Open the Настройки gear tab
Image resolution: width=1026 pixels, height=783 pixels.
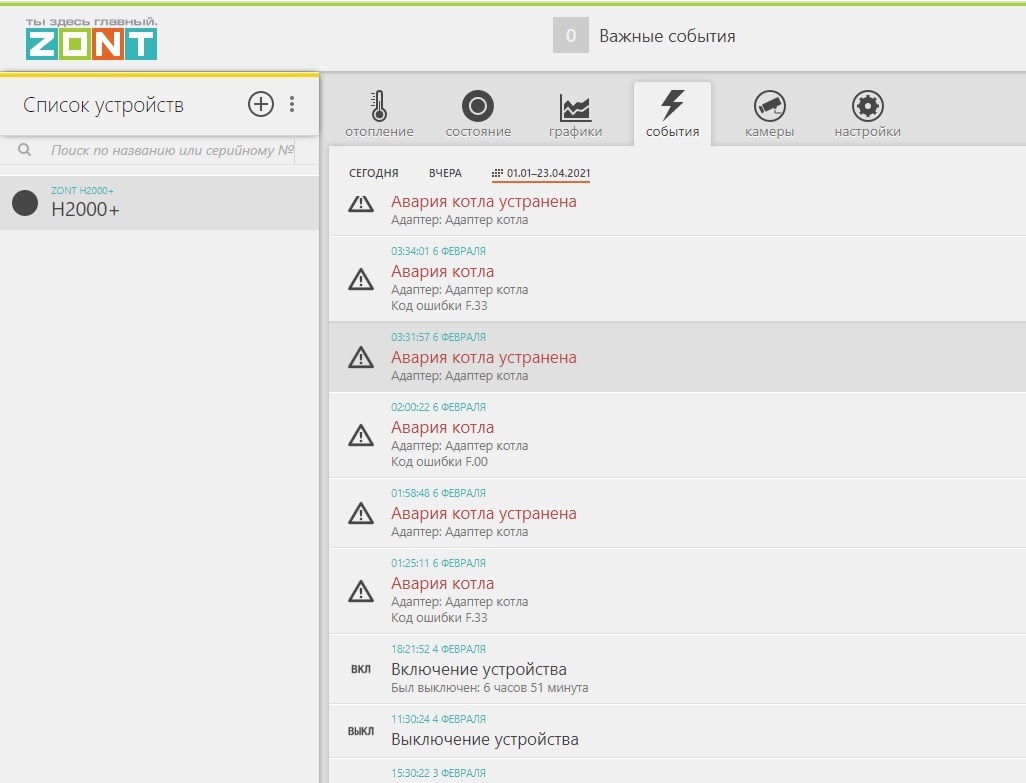pos(867,114)
